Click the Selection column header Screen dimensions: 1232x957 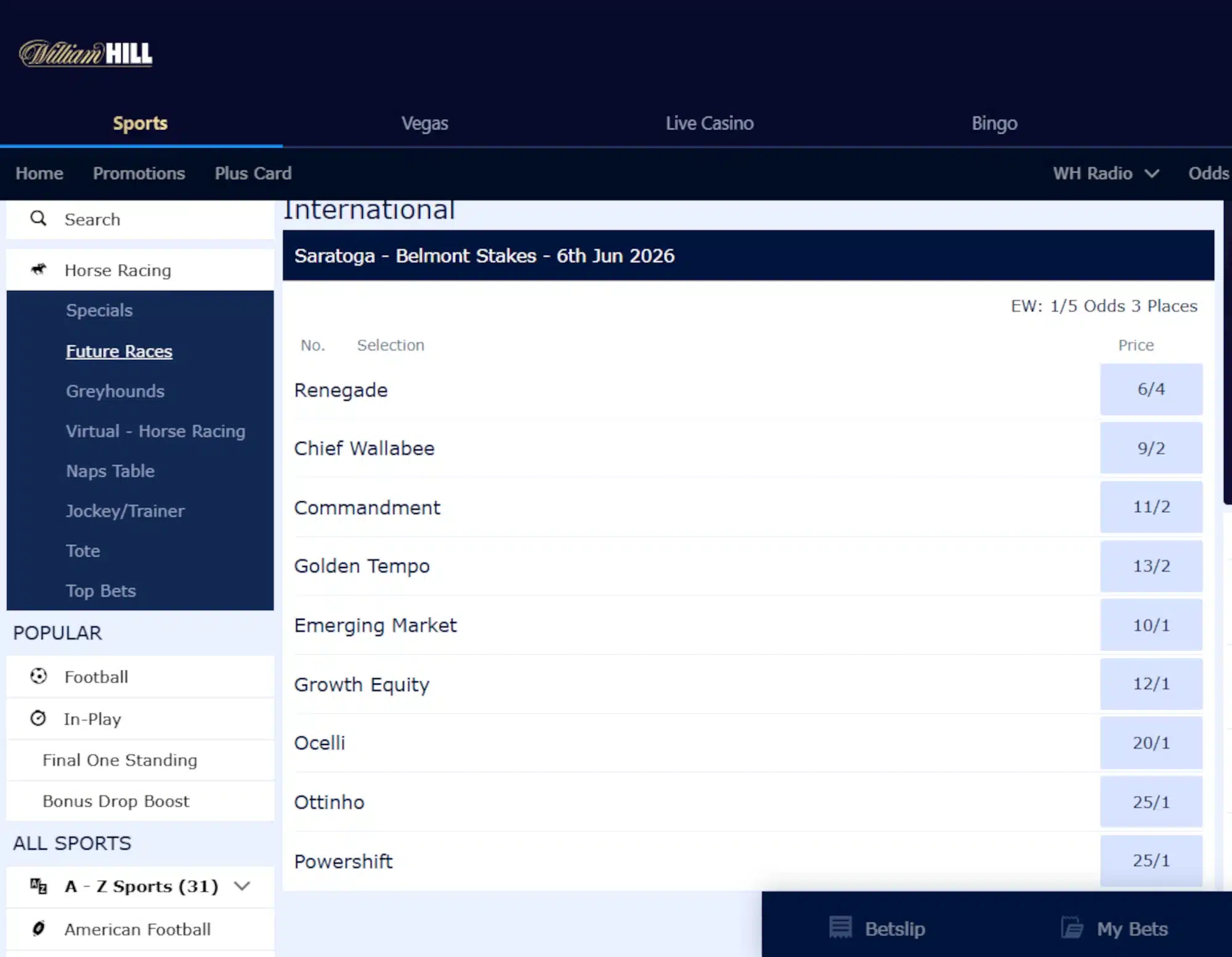tap(391, 345)
